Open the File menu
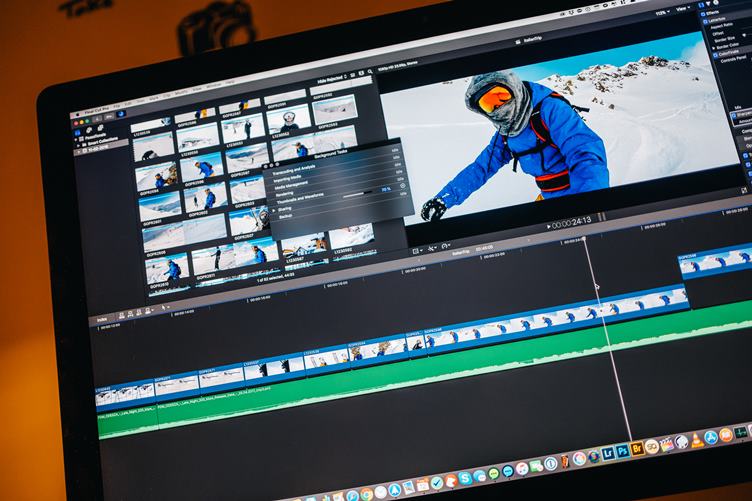 coord(117,106)
